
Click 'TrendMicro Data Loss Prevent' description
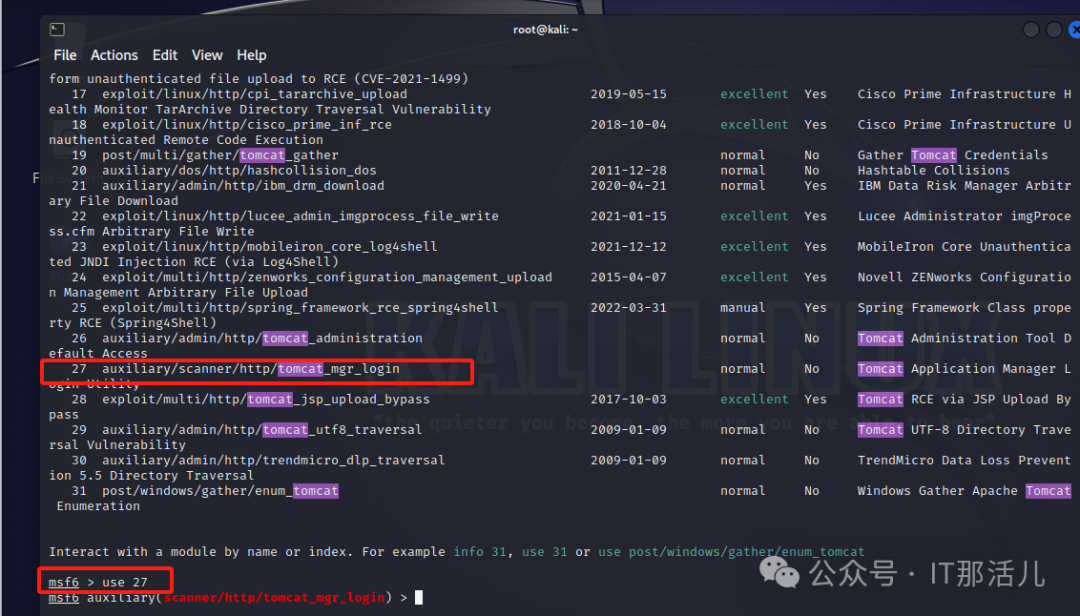click(x=964, y=460)
